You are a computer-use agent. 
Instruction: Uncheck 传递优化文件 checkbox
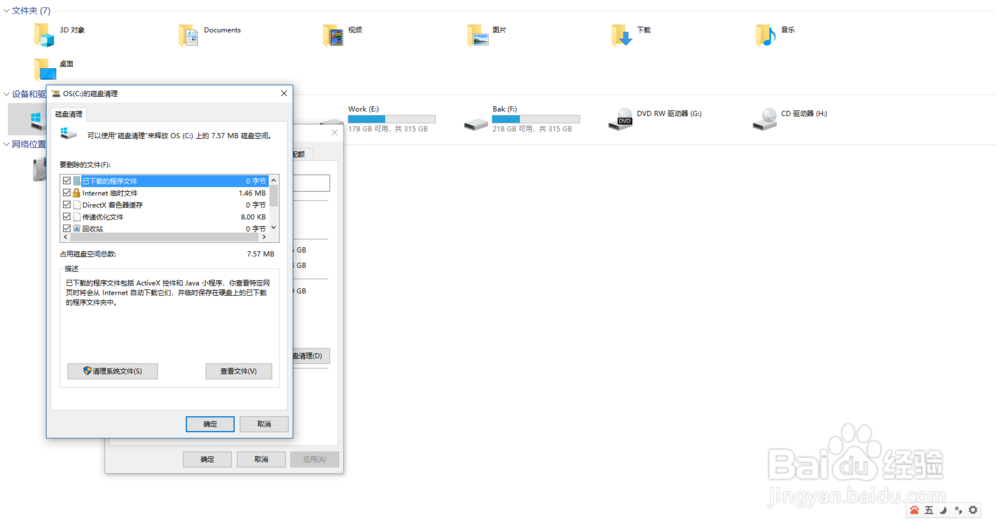(x=66, y=217)
